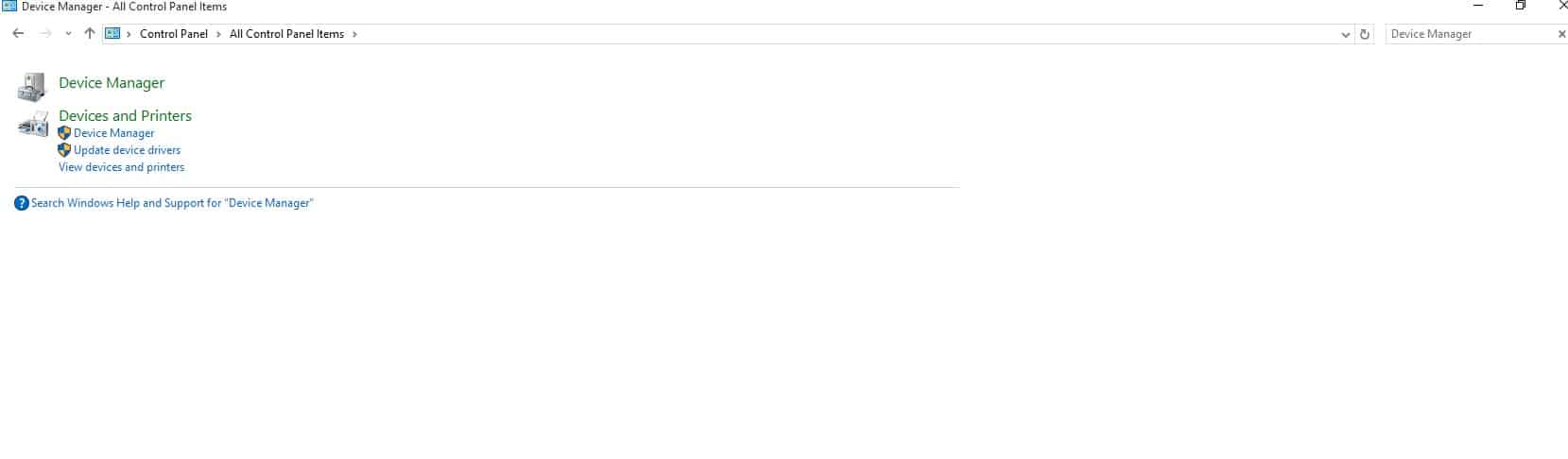Image resolution: width=1568 pixels, height=459 pixels.
Task: Open the Device Manager heading link
Action: pos(112,83)
